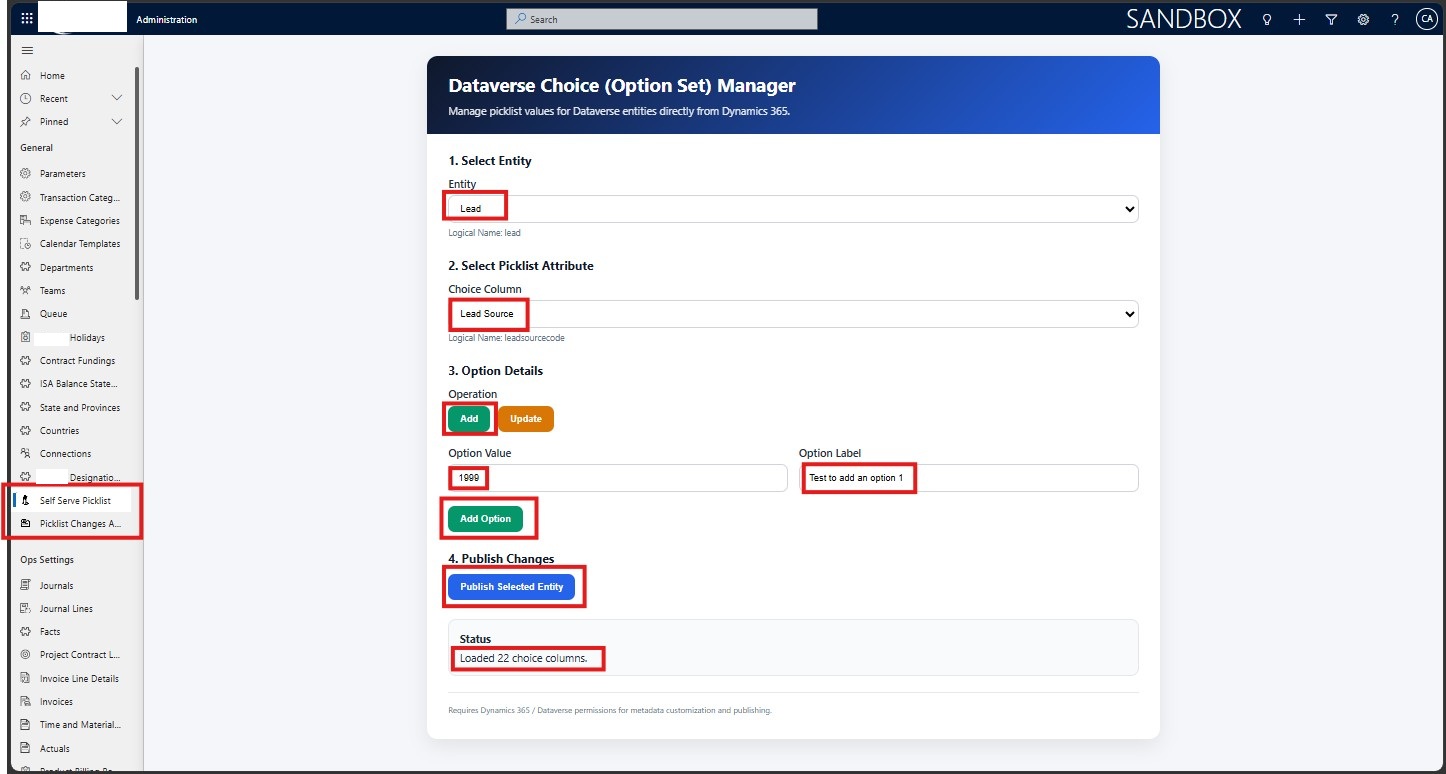Open Self Serve Picklist in sidebar
This screenshot has width=1446, height=774.
[x=75, y=501]
